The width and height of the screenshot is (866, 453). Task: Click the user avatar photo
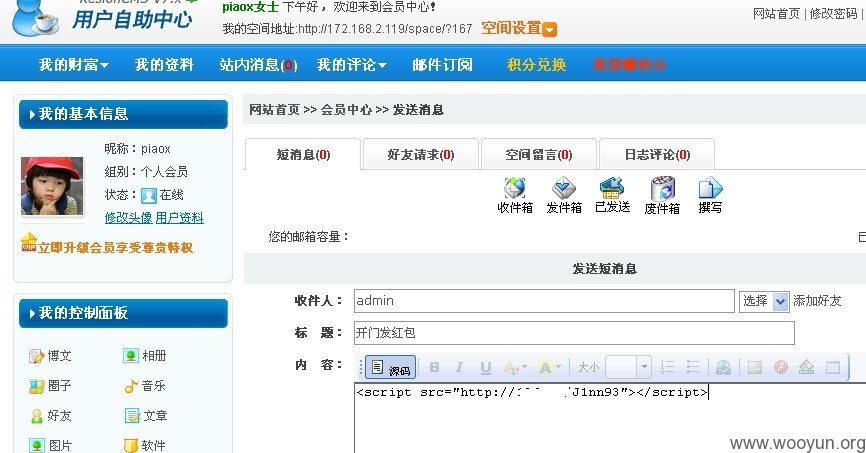pos(52,186)
